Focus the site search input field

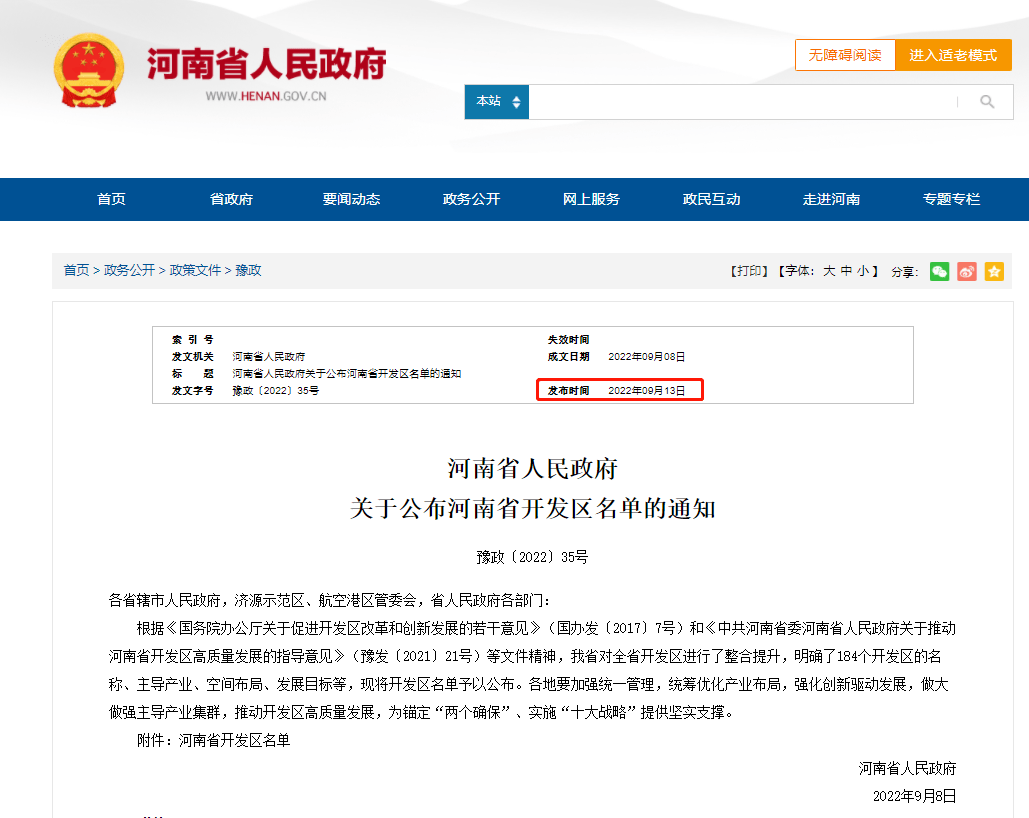pyautogui.click(x=740, y=102)
